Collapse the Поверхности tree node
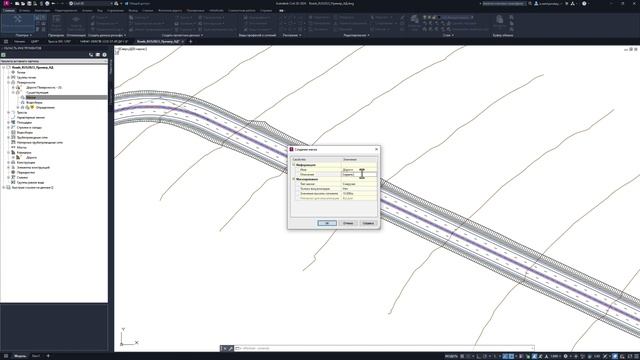 (9, 82)
